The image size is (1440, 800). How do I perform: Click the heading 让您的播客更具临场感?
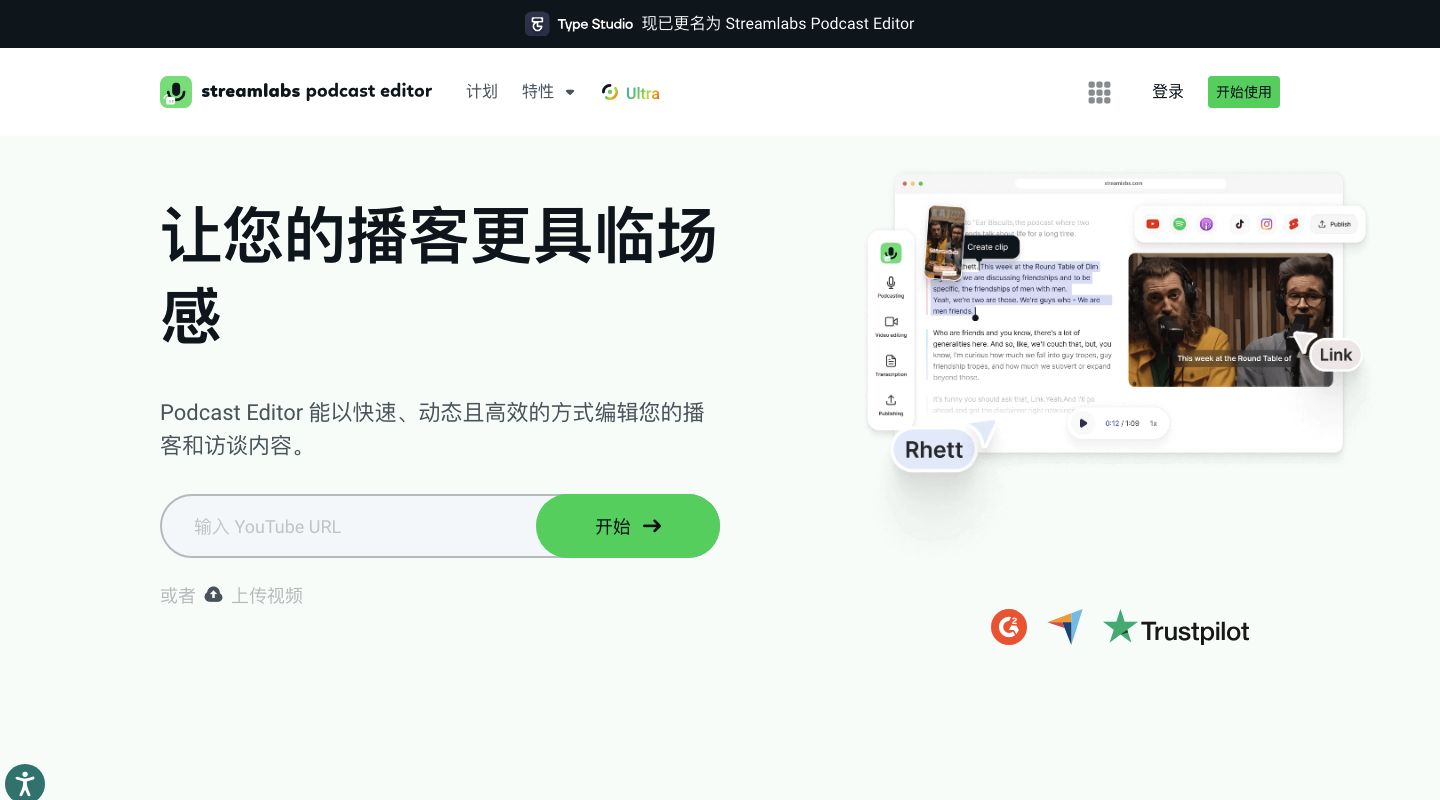click(438, 276)
